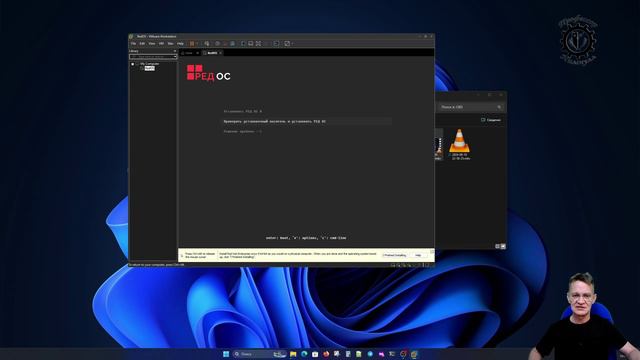The height and width of the screenshot is (360, 640).
Task: Close the Library panel
Action: tap(175, 51)
